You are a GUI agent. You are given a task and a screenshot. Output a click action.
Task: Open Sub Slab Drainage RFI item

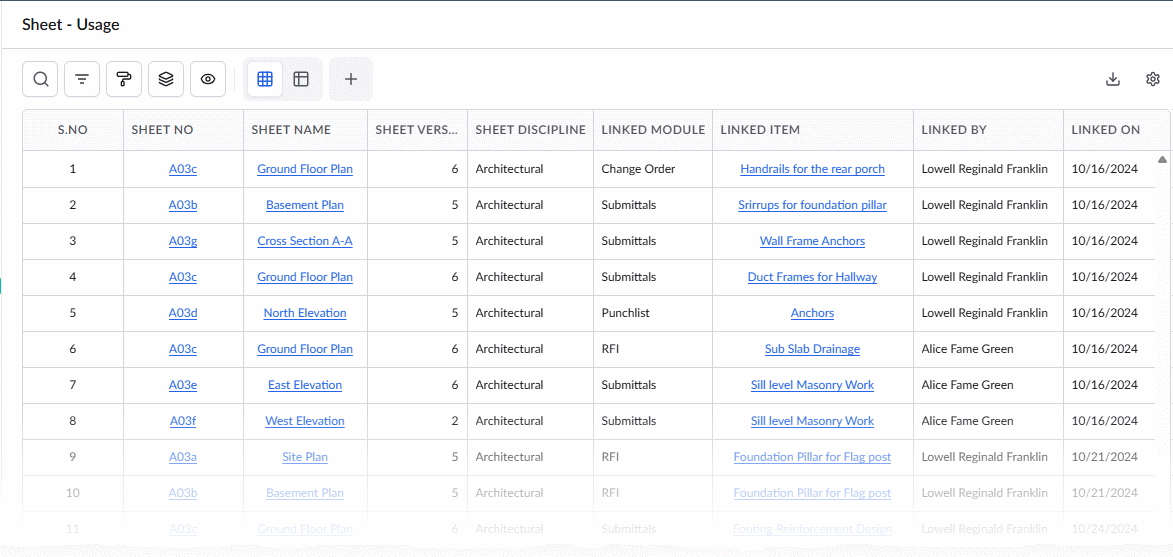coord(812,348)
